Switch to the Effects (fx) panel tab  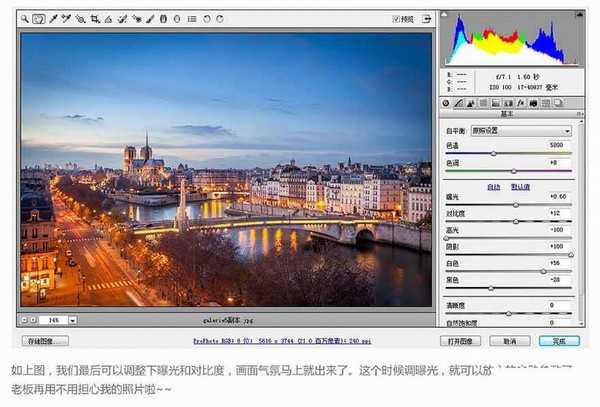[521, 103]
